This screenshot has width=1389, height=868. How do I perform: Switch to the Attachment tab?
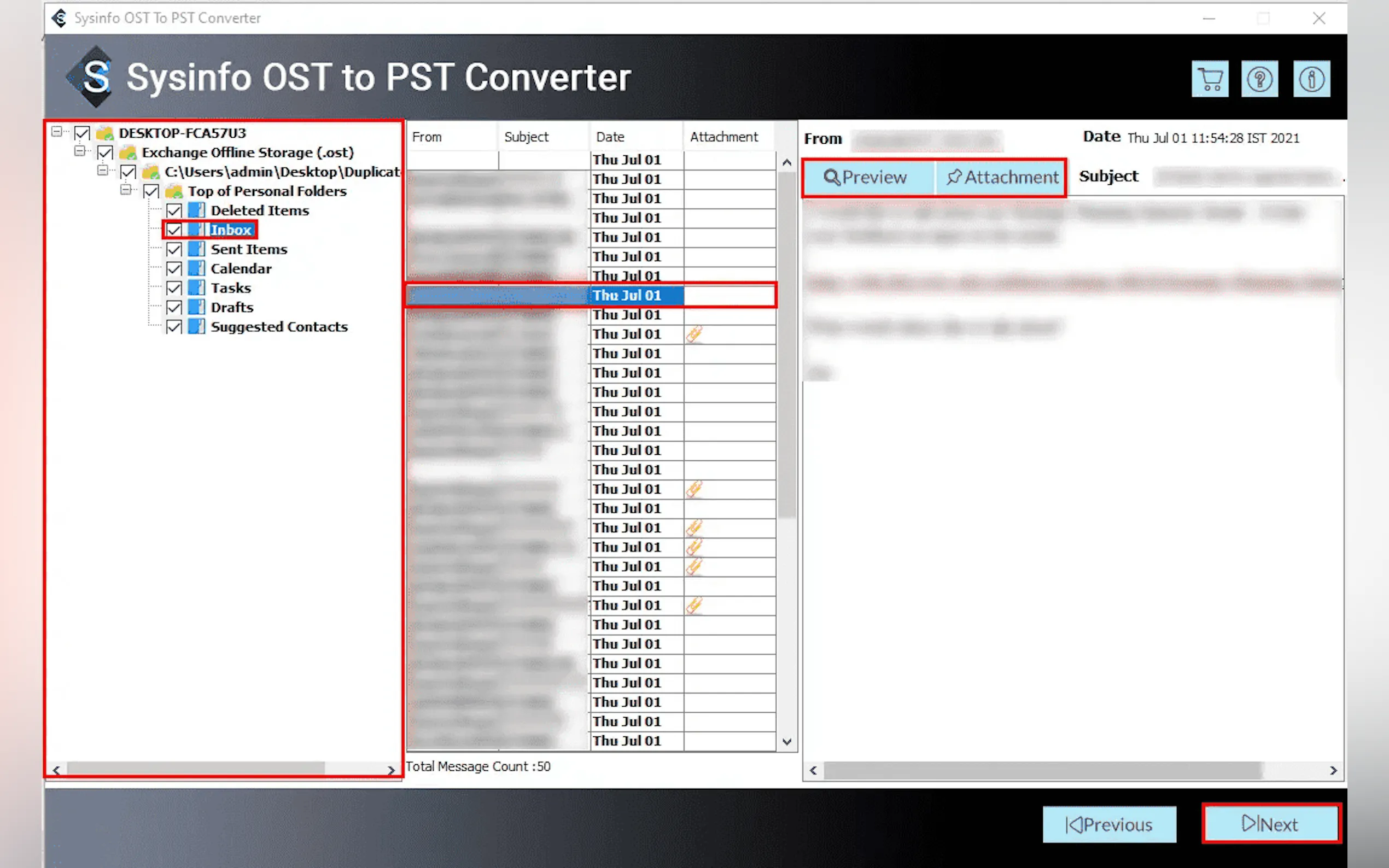tap(1002, 178)
